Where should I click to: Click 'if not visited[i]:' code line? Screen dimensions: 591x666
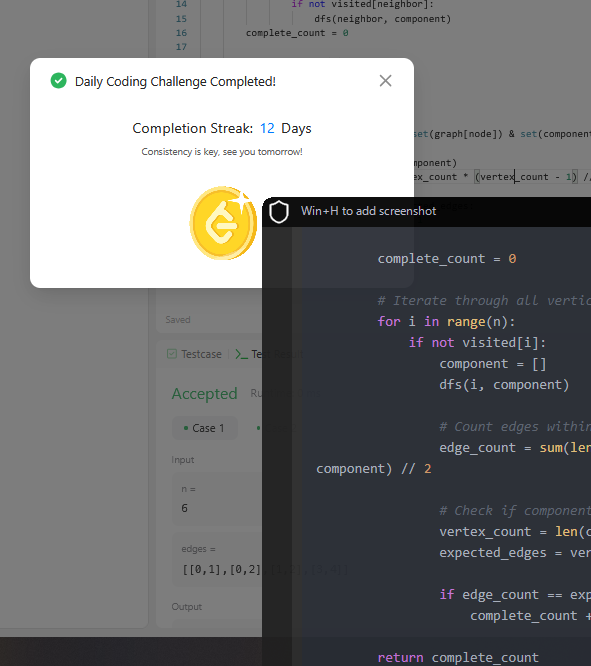pos(477,342)
